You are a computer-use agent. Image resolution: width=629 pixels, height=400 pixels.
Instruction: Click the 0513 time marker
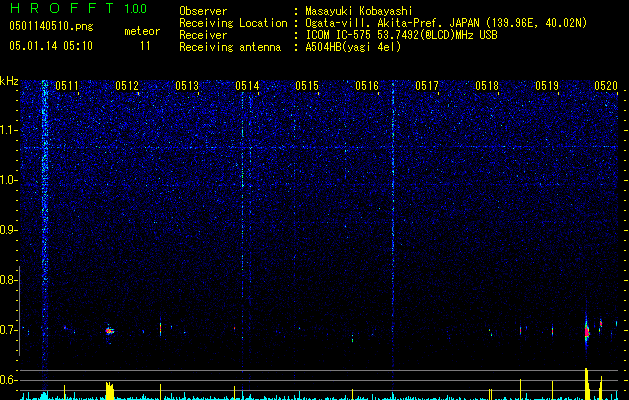(x=187, y=86)
